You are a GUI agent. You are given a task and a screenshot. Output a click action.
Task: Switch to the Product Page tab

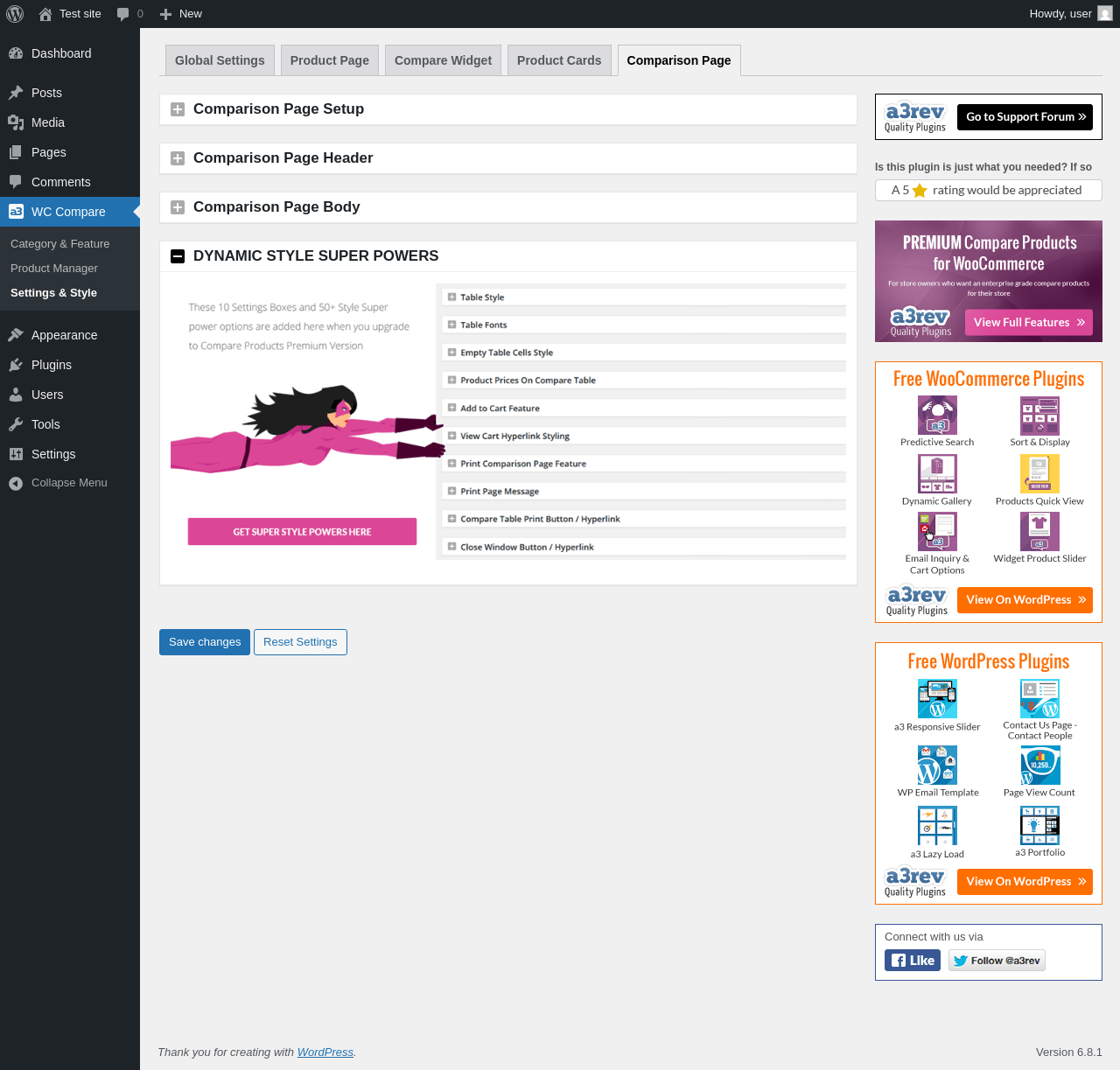point(330,60)
